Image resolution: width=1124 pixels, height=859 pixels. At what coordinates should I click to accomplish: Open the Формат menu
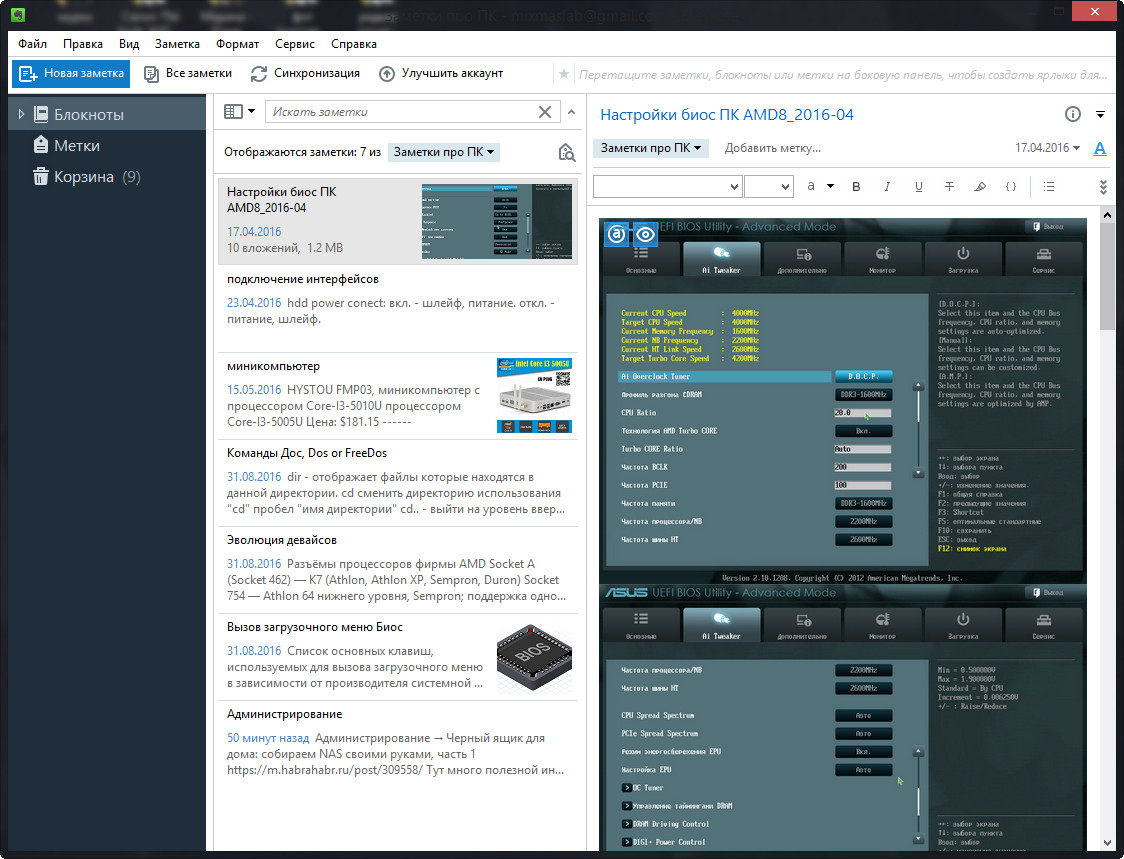[236, 44]
